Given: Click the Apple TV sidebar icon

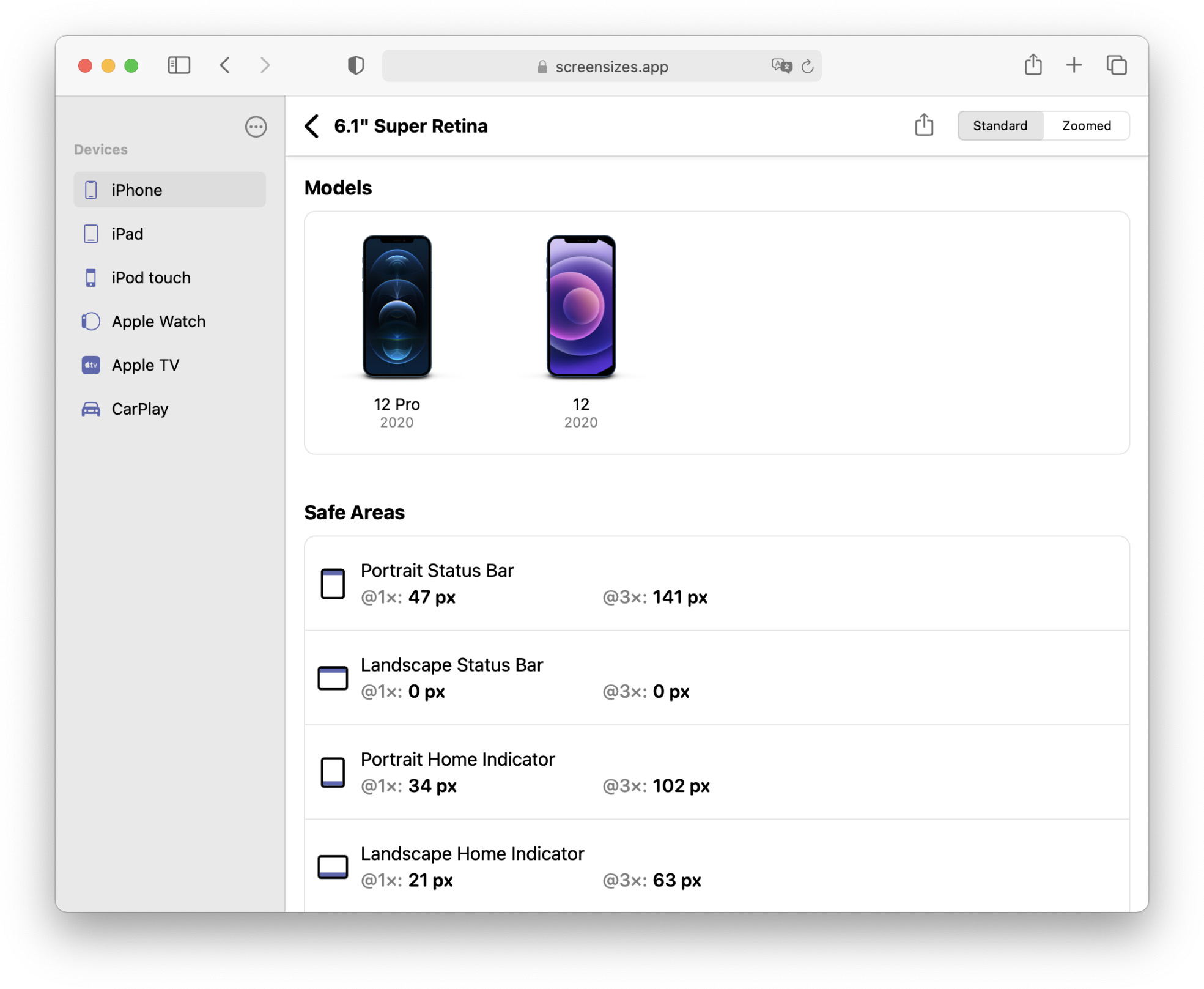Looking at the screenshot, I should (90, 365).
